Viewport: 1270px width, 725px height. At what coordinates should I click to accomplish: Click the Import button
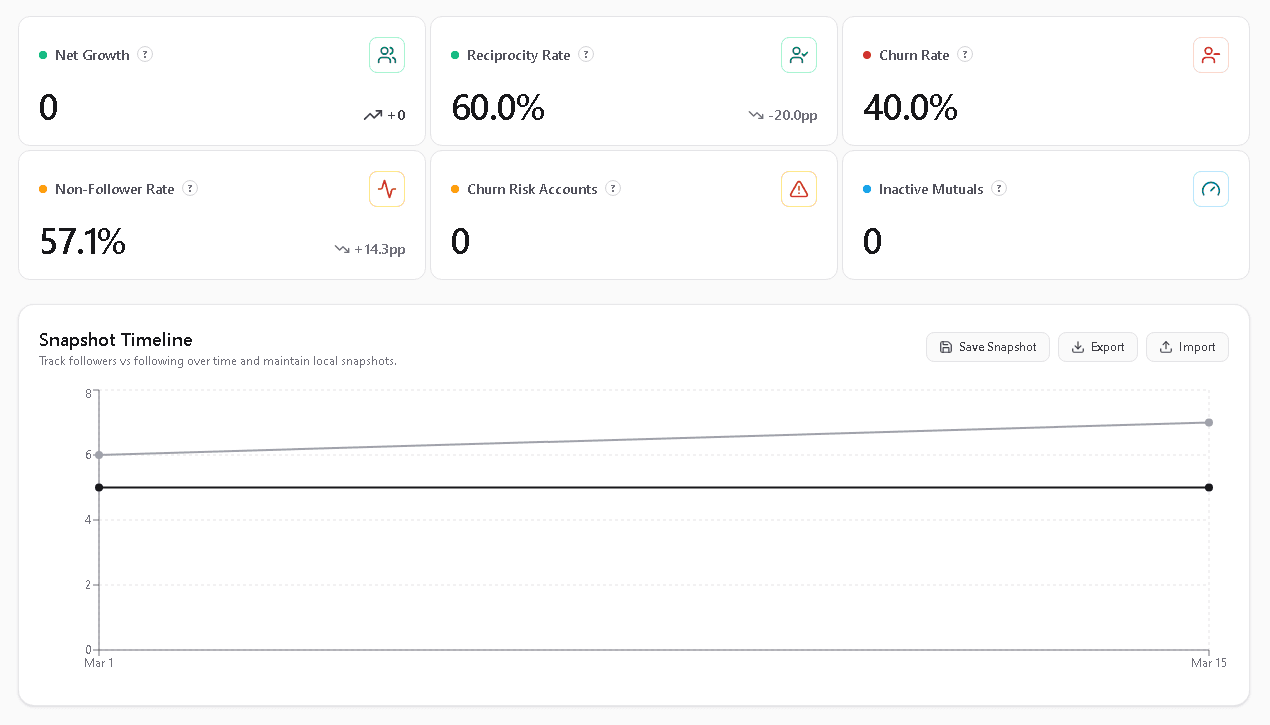1187,347
